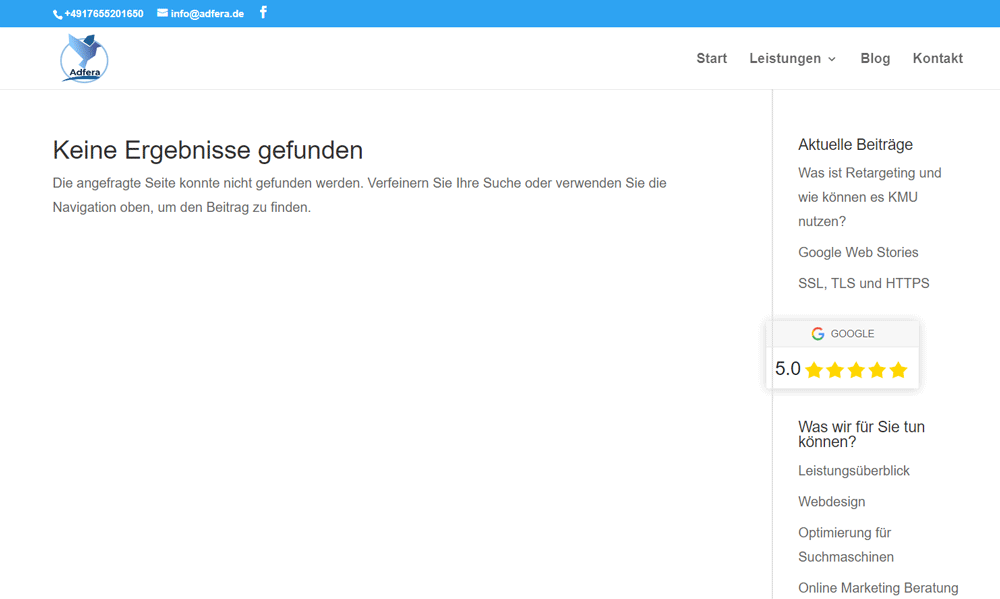
Task: Click the info@adfera.de email link
Action: pyautogui.click(x=207, y=14)
